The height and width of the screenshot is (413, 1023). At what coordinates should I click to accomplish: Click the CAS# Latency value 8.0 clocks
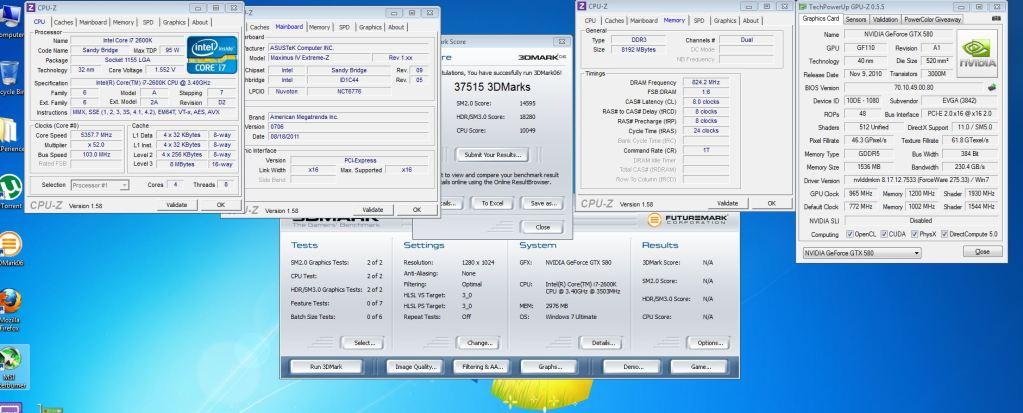(x=705, y=102)
